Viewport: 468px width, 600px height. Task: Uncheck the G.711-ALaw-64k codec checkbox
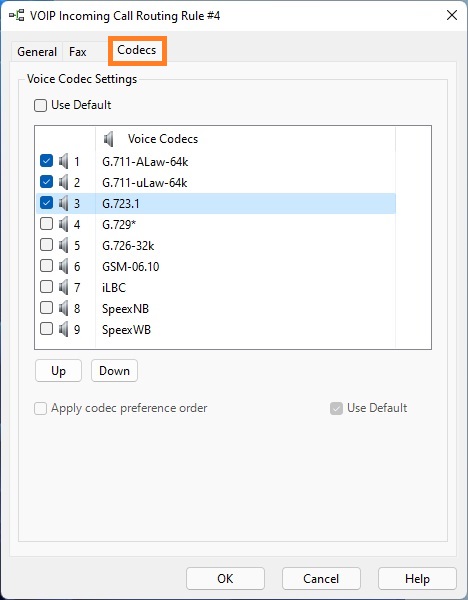pos(46,161)
